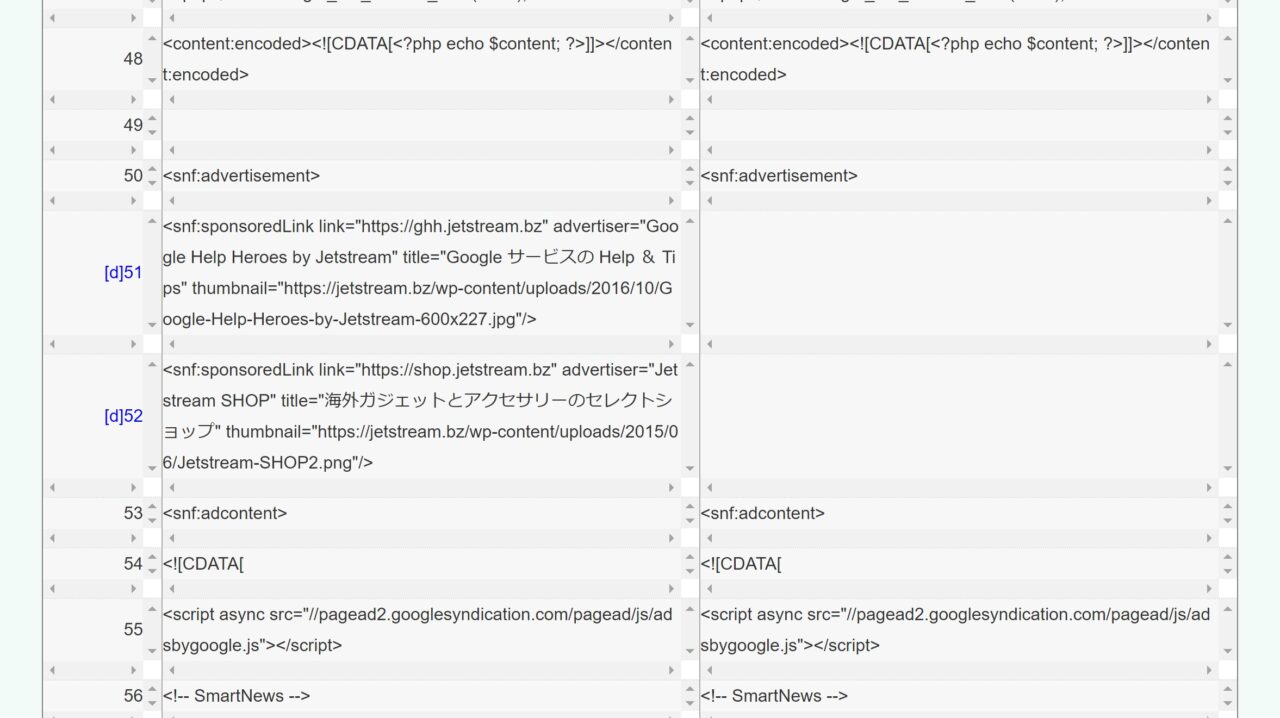Open the [d]52 deleted line link
Screen dimensions: 1280x718
123,416
